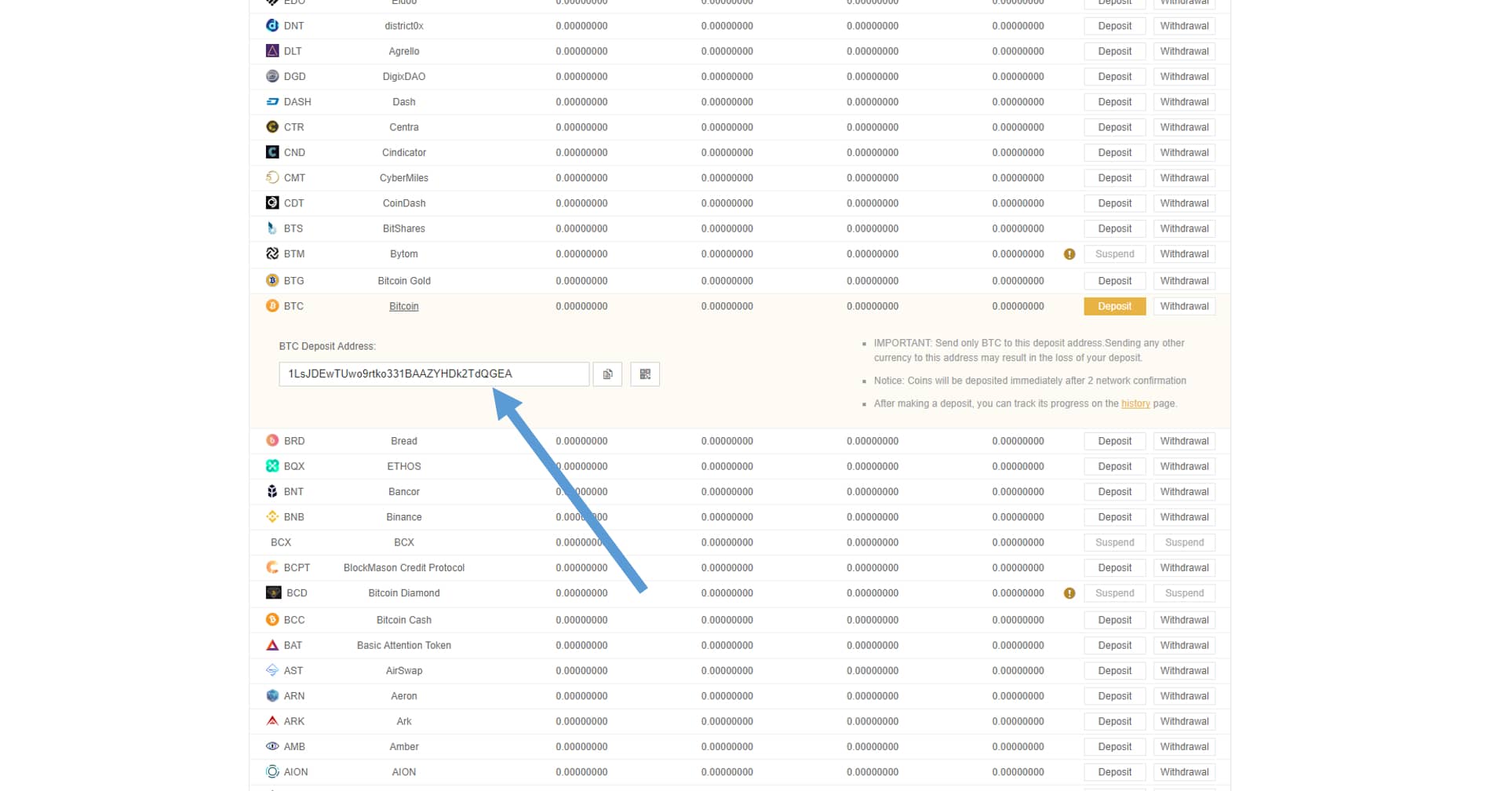Click the BTC coin icon
Image resolution: width=1512 pixels, height=791 pixels.
(272, 306)
